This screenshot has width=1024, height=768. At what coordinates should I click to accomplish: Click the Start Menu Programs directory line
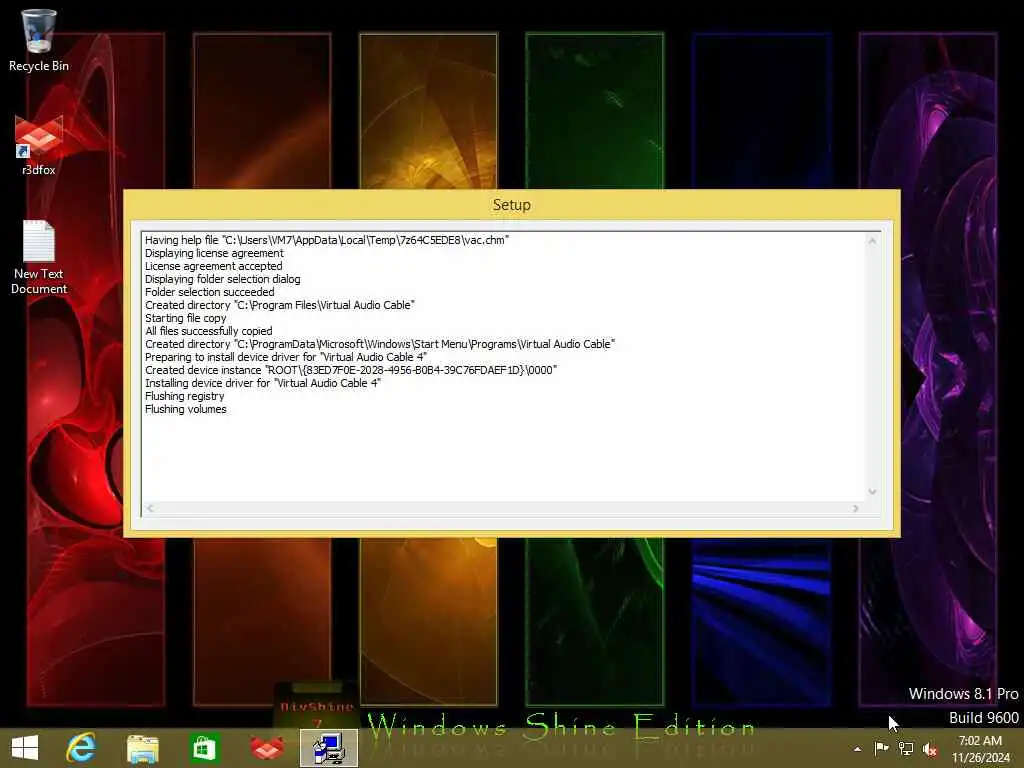379,344
